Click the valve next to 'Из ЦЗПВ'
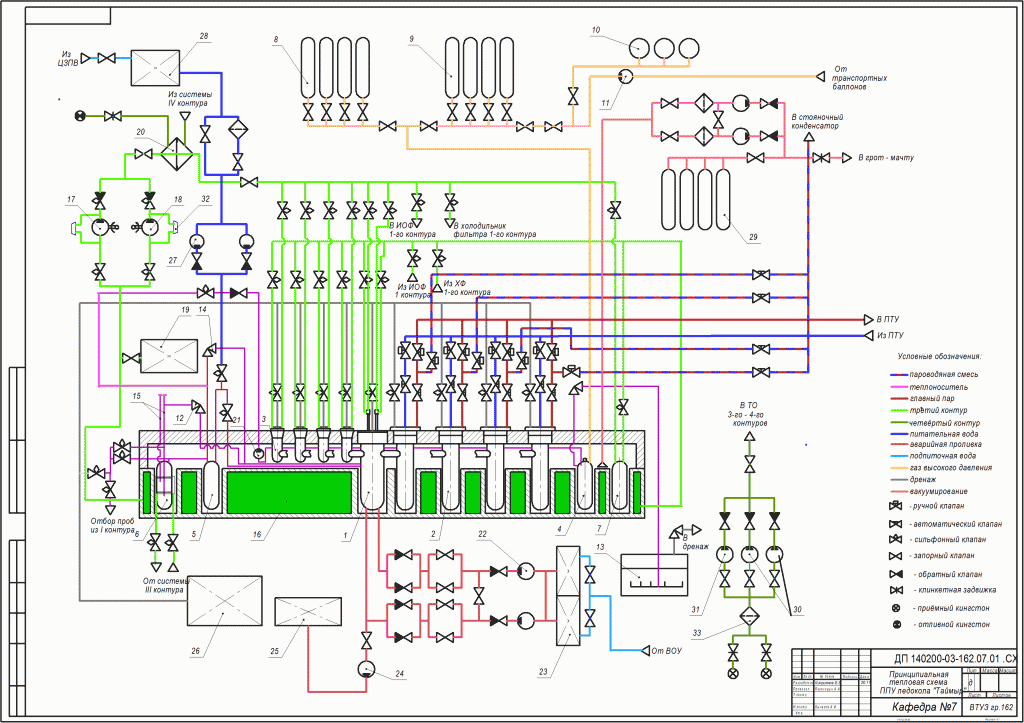This screenshot has height=723, width=1024. (106, 58)
